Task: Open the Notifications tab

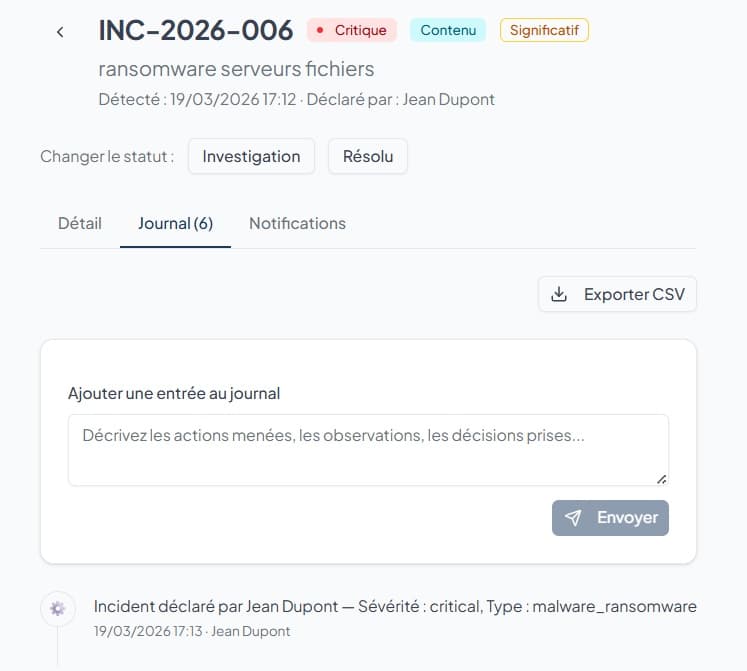Action: [x=297, y=223]
